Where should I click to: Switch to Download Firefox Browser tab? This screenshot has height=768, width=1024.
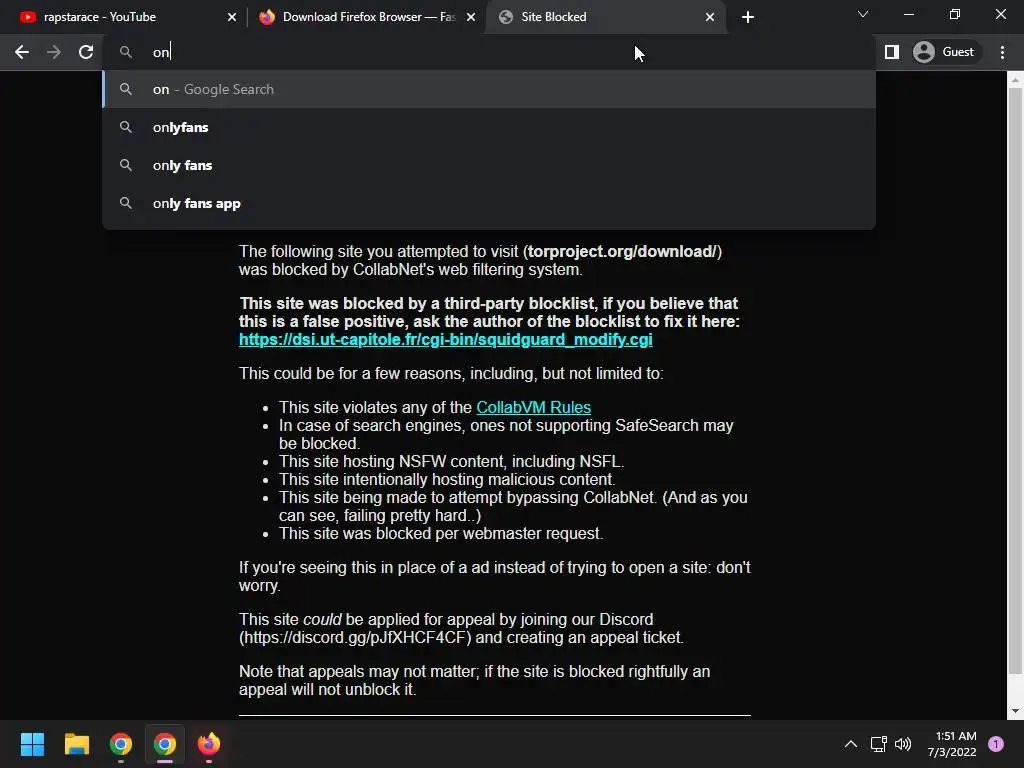(366, 17)
